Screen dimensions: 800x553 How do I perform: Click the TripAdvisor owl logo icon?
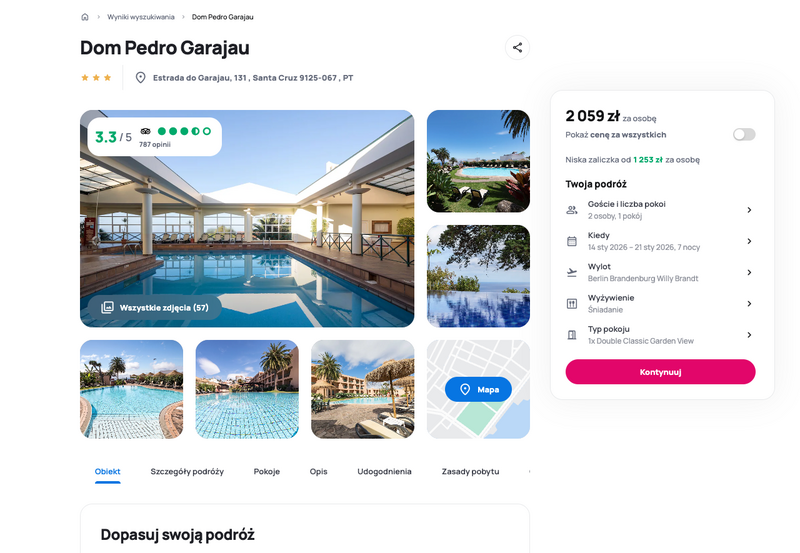145,131
